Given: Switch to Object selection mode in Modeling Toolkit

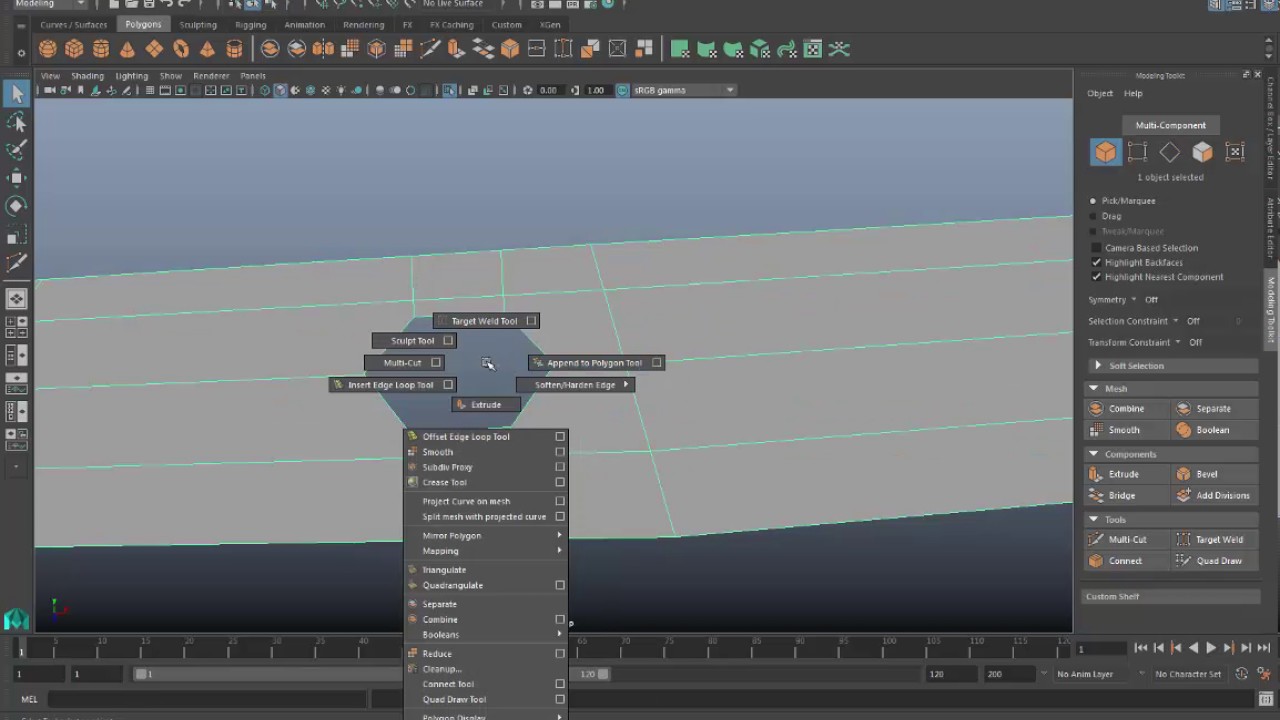Looking at the screenshot, I should click(1105, 152).
